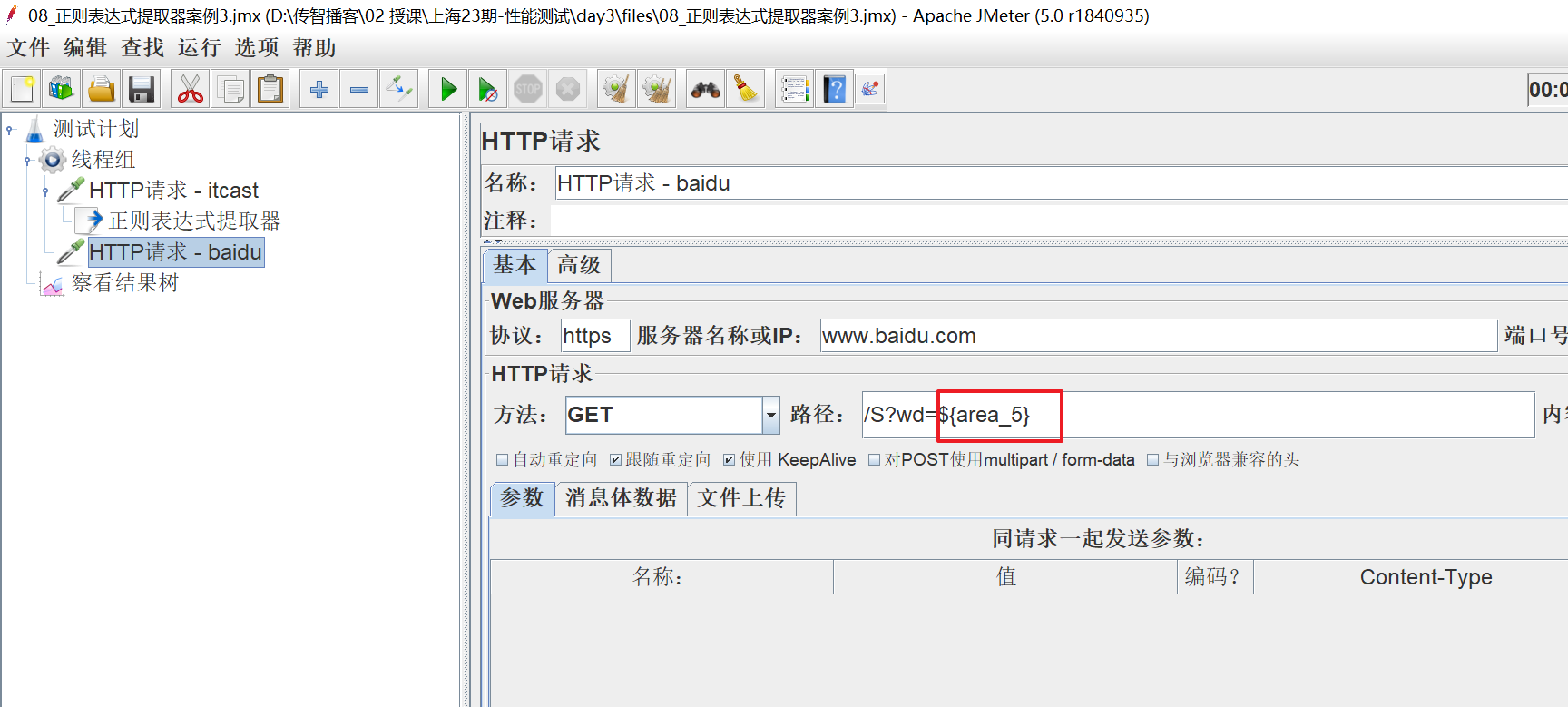Click the Clear results broom icon
The height and width of the screenshot is (707, 1568).
(x=616, y=89)
